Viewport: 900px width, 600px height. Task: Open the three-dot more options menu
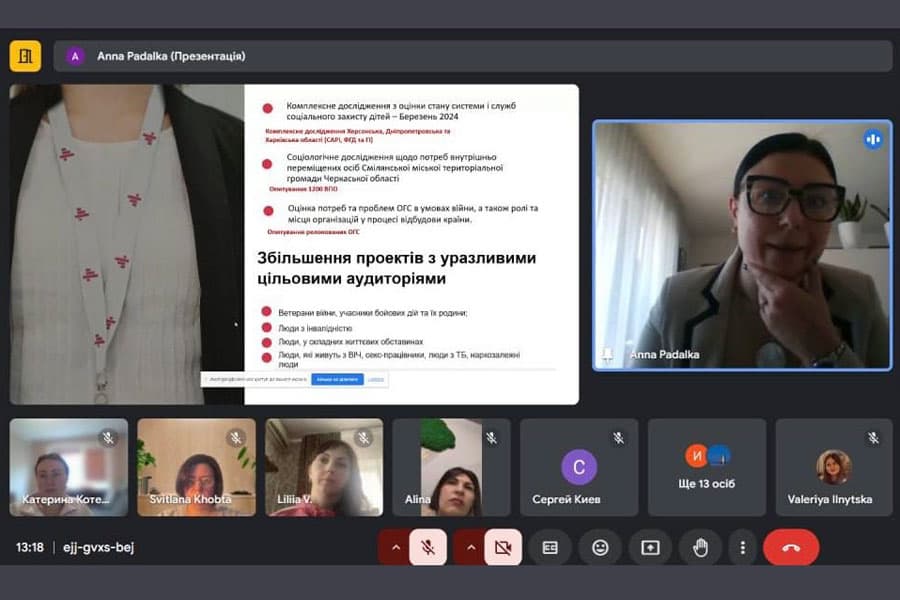tap(742, 547)
